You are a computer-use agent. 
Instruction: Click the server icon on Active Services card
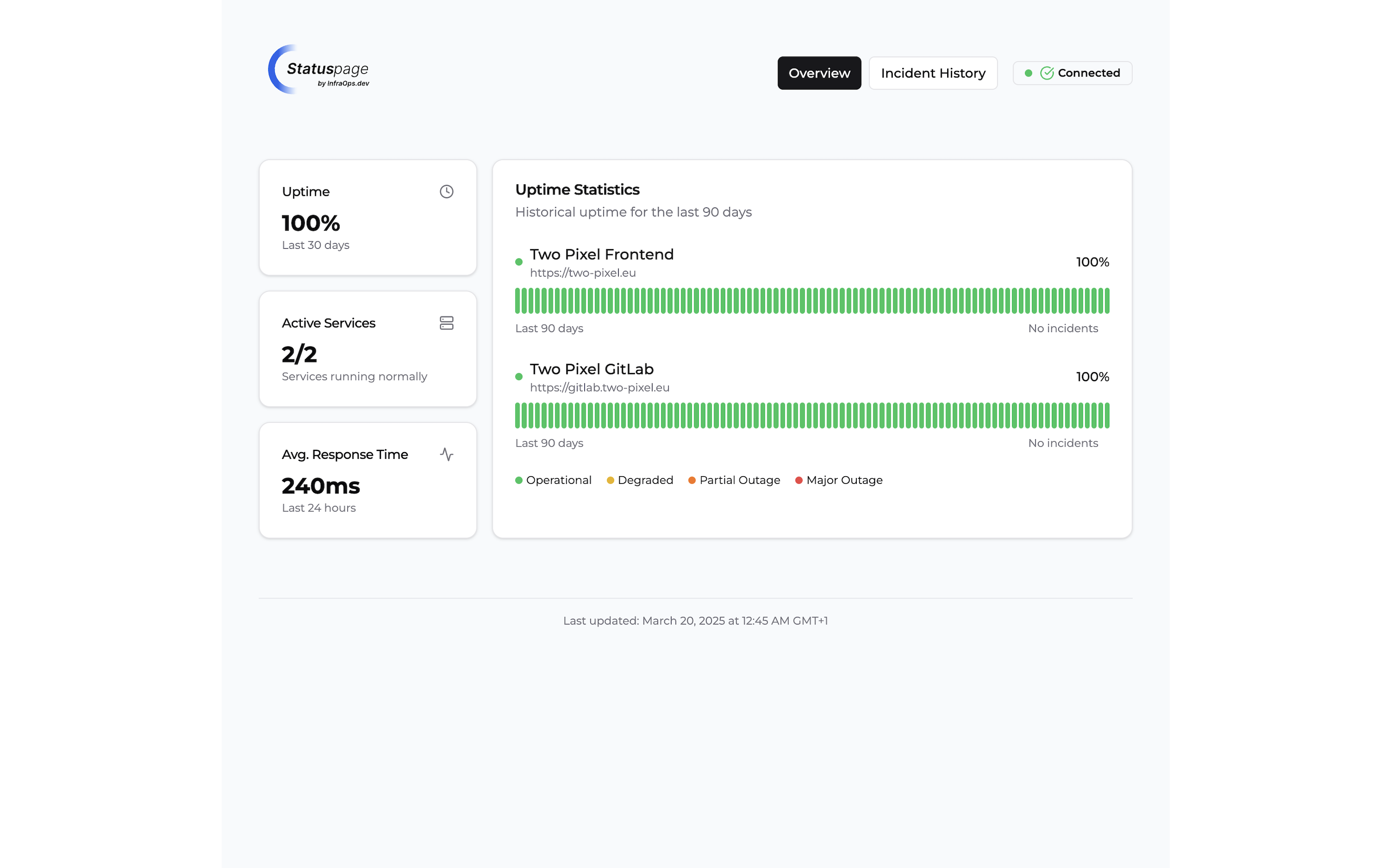(447, 323)
